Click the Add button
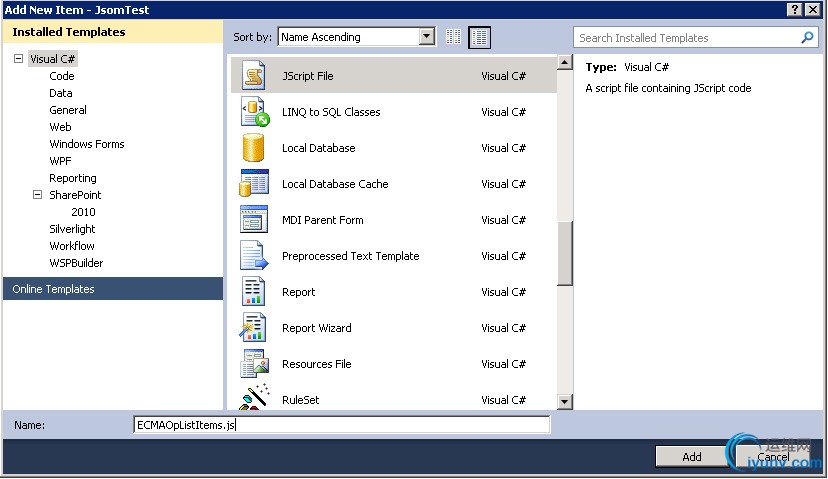828x479 pixels. tap(692, 456)
